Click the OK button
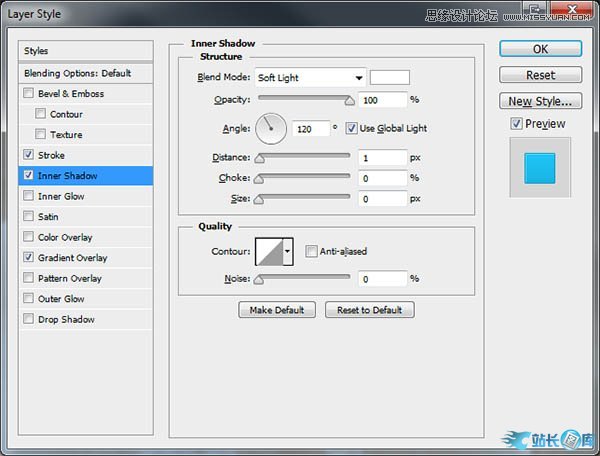The image size is (600, 456). [x=540, y=48]
